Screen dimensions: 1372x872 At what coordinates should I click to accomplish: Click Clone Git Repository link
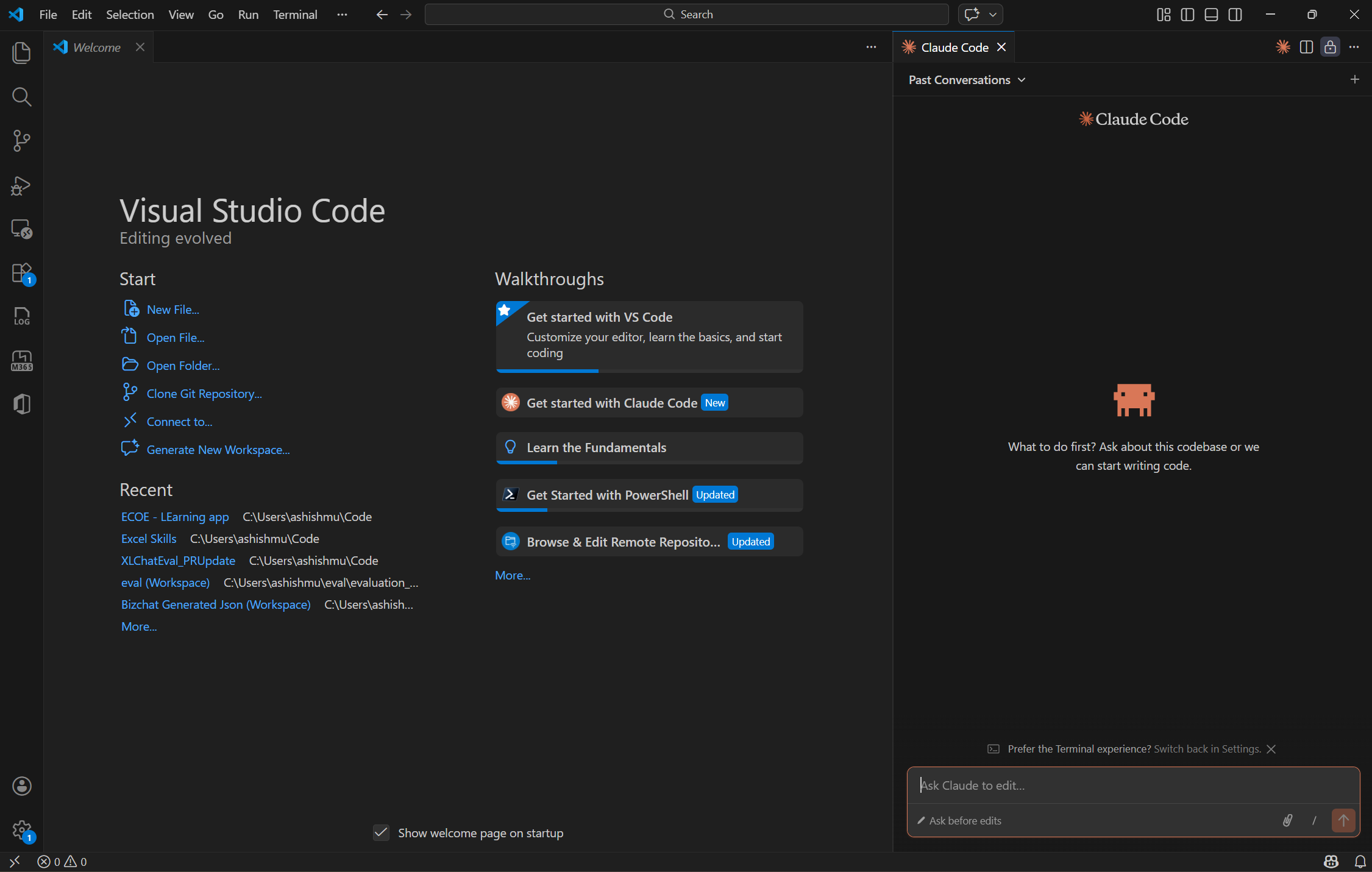(x=204, y=394)
